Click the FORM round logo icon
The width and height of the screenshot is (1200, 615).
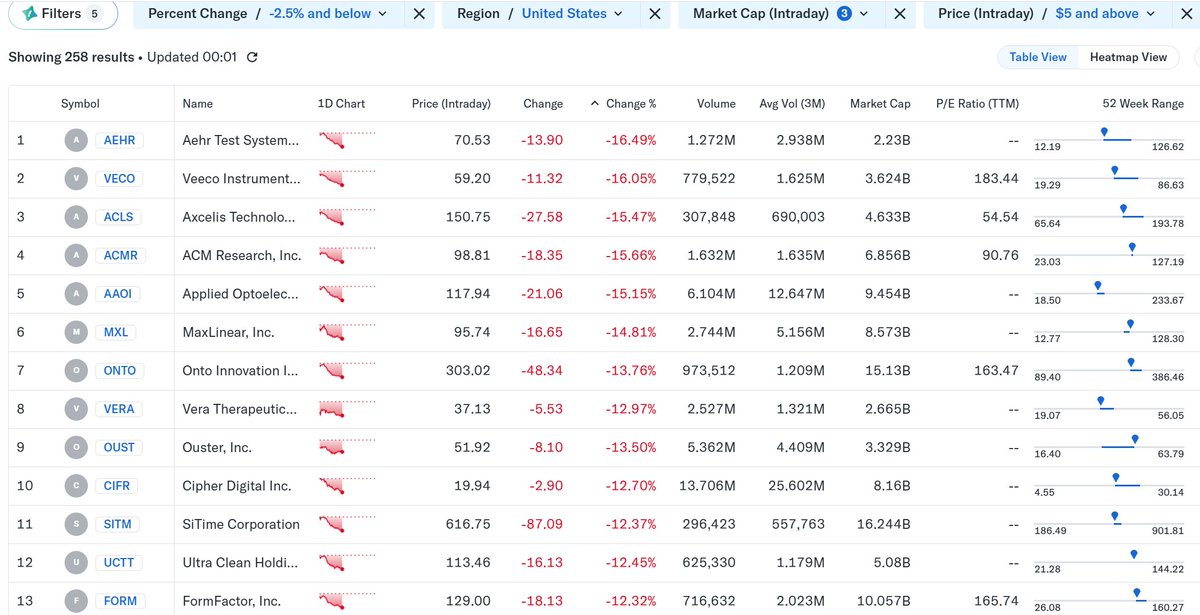tap(75, 601)
